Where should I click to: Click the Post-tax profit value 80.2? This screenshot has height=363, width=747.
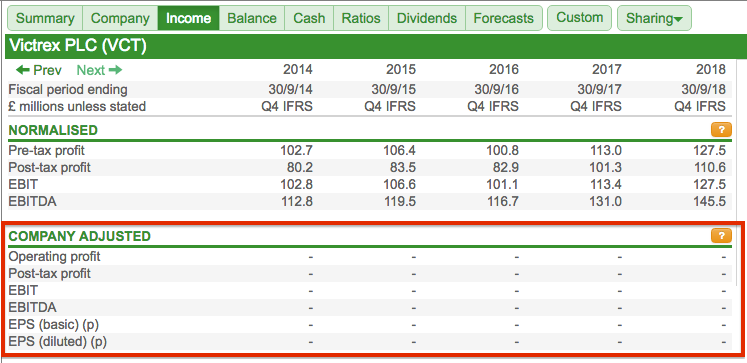tap(300, 168)
